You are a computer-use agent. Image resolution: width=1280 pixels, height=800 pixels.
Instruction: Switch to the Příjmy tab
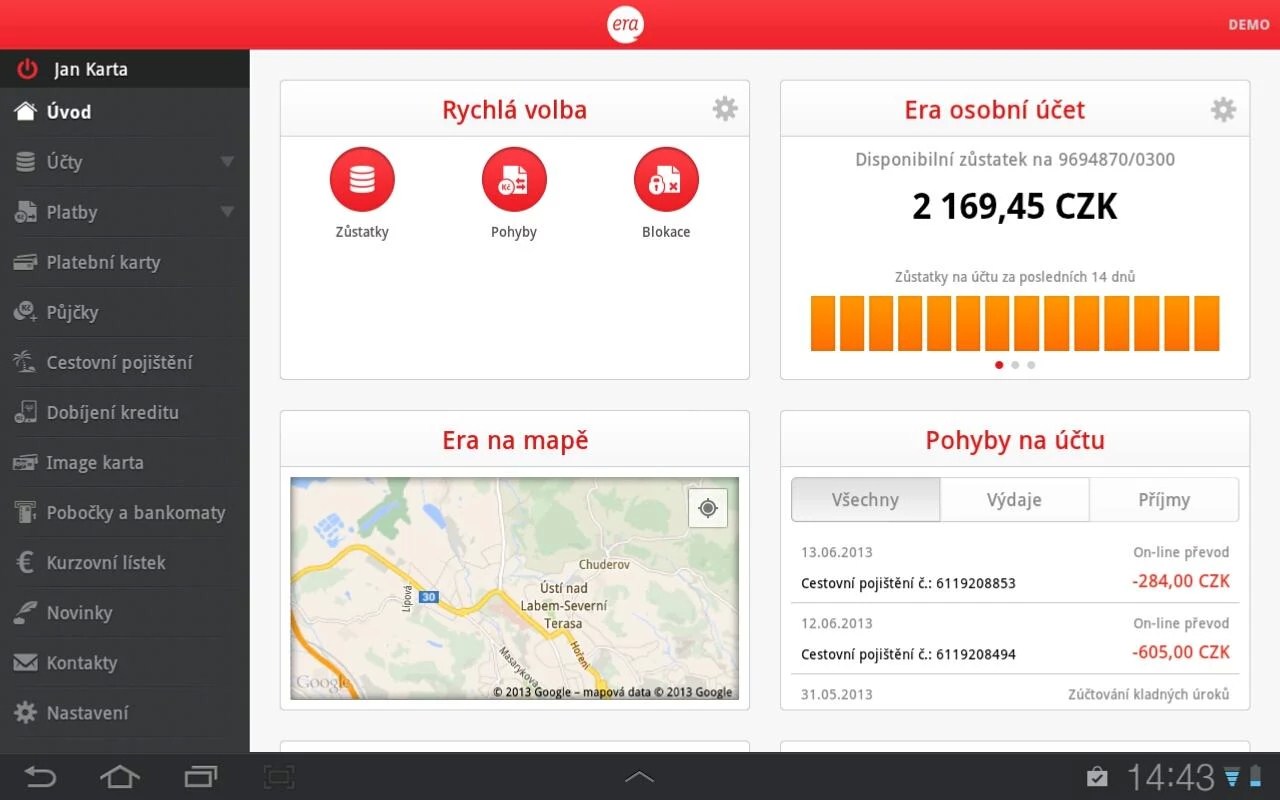click(x=1164, y=499)
